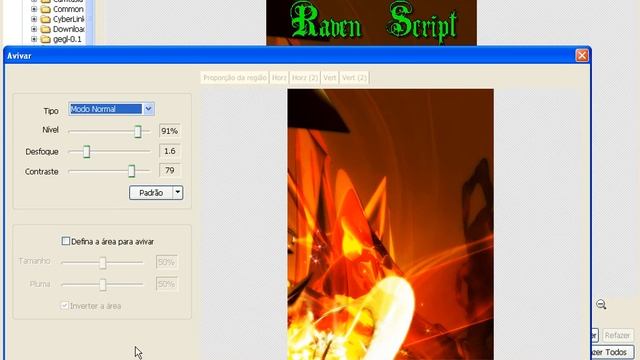This screenshot has height=360, width=640.
Task: Edit the Contraste value field showing 79
Action: point(169,170)
